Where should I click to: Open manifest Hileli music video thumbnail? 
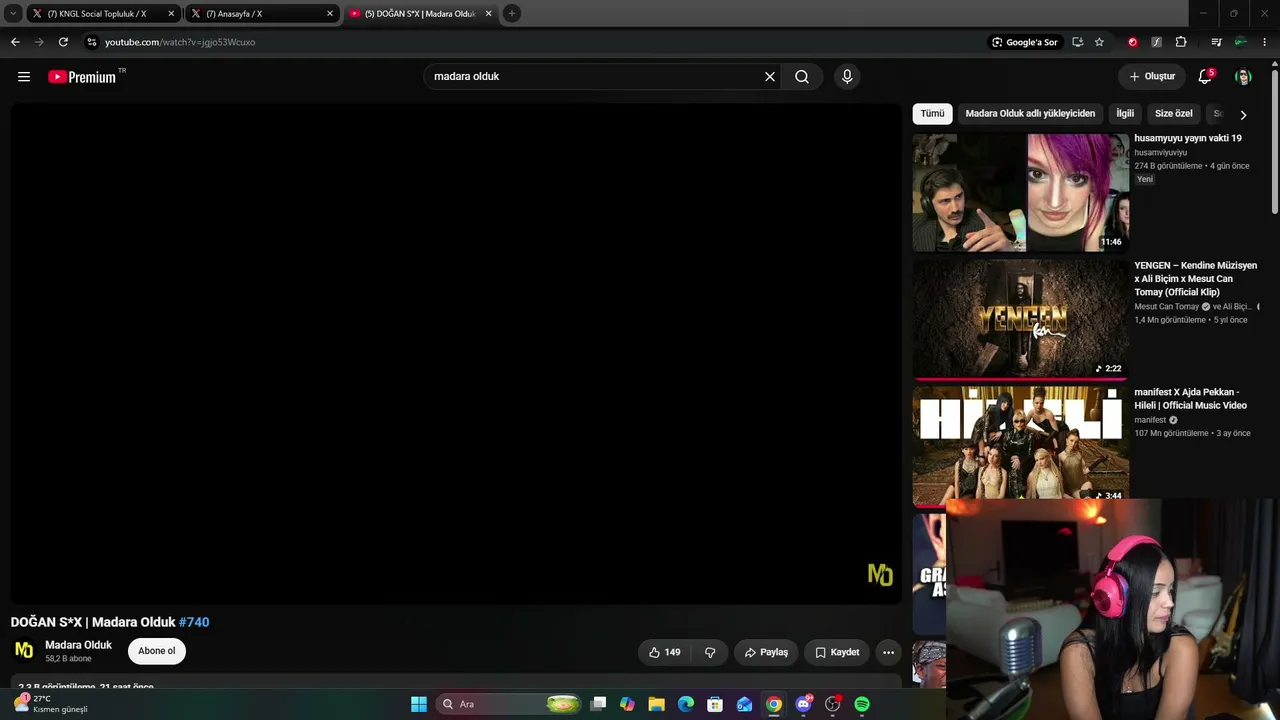[1020, 446]
